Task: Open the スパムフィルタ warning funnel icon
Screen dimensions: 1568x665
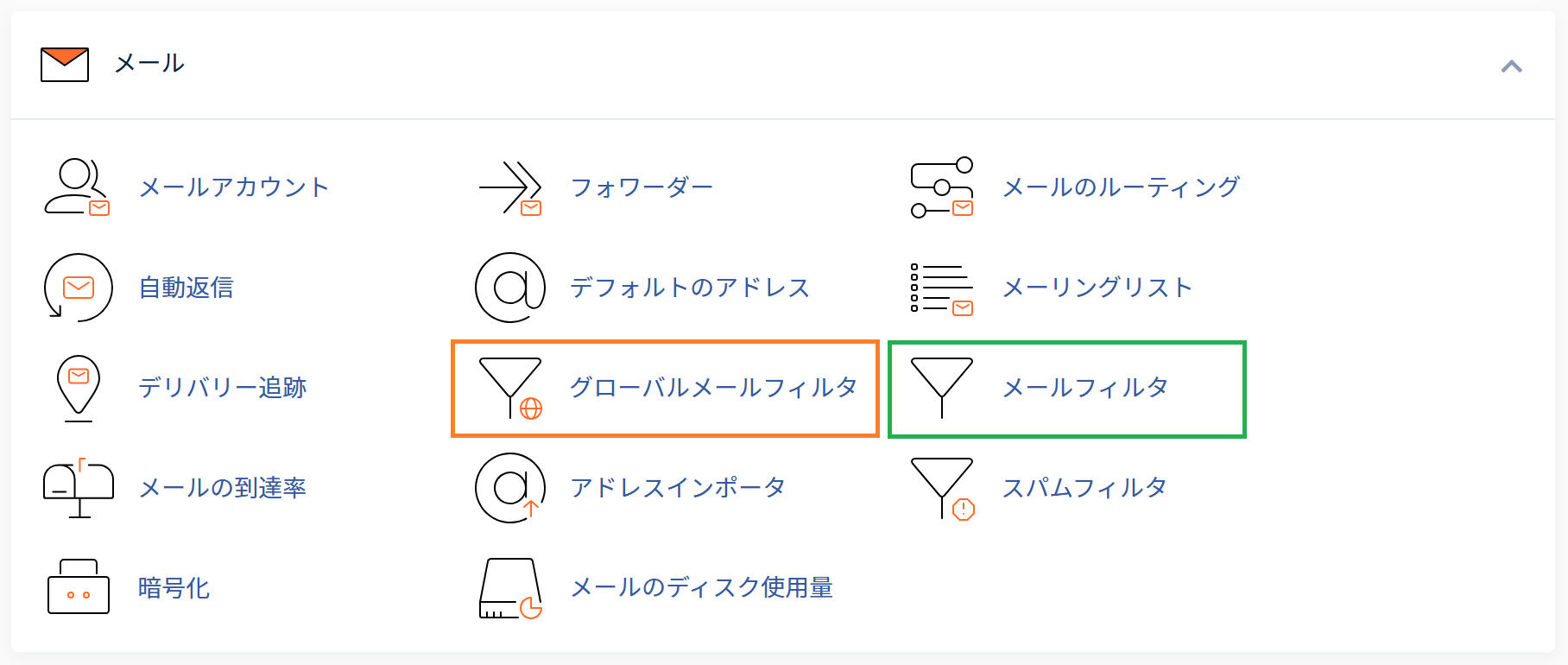Action: pos(942,489)
